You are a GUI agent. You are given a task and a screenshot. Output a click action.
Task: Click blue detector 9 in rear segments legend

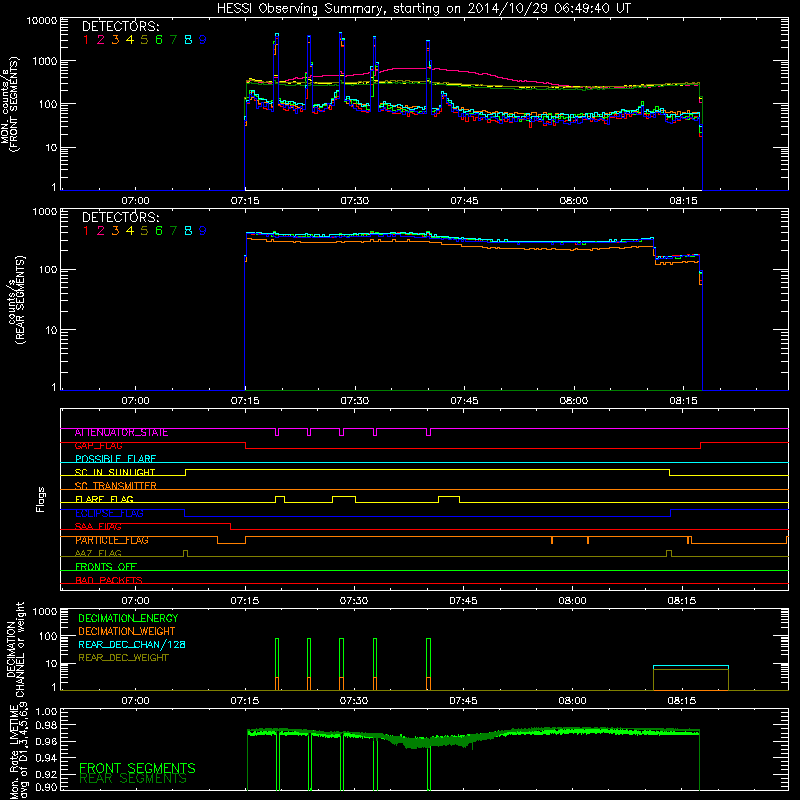tap(203, 231)
